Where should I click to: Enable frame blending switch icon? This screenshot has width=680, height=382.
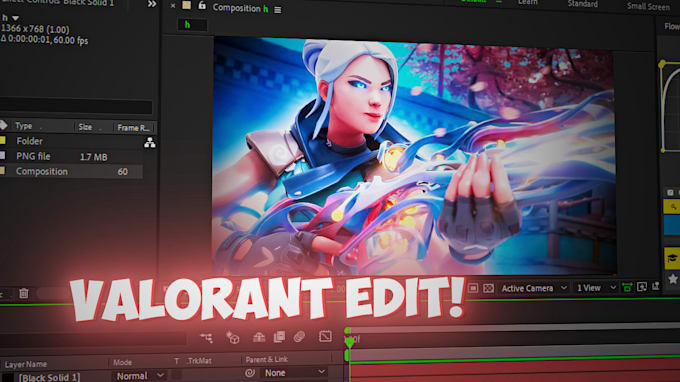click(279, 337)
